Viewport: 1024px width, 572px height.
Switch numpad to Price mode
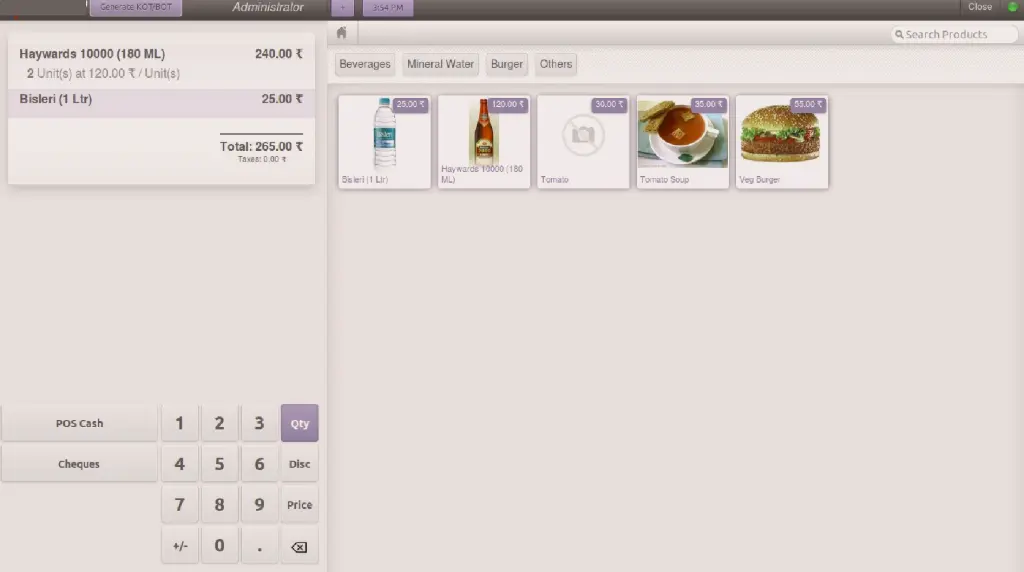click(300, 505)
